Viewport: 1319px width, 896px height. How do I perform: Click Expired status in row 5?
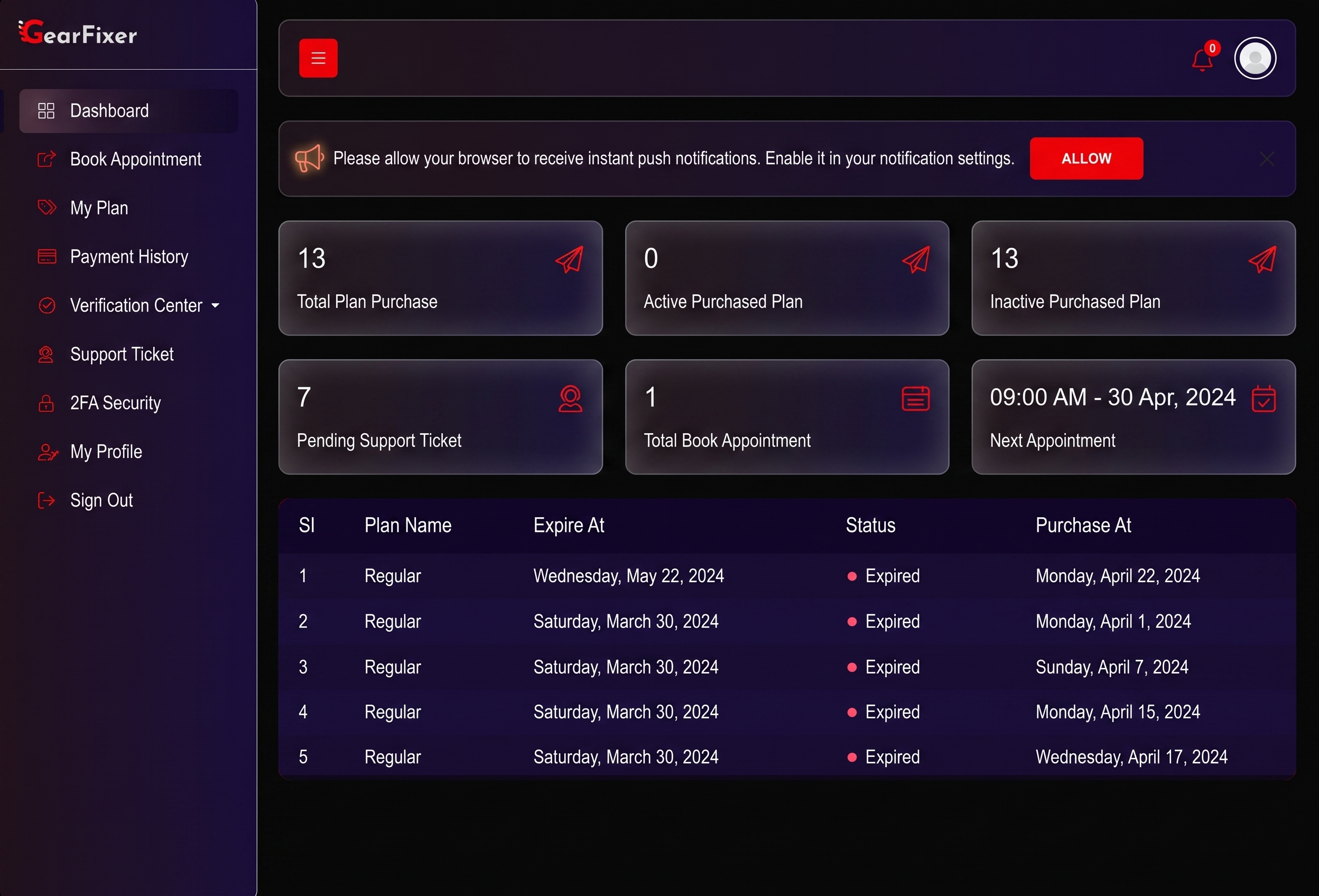883,757
